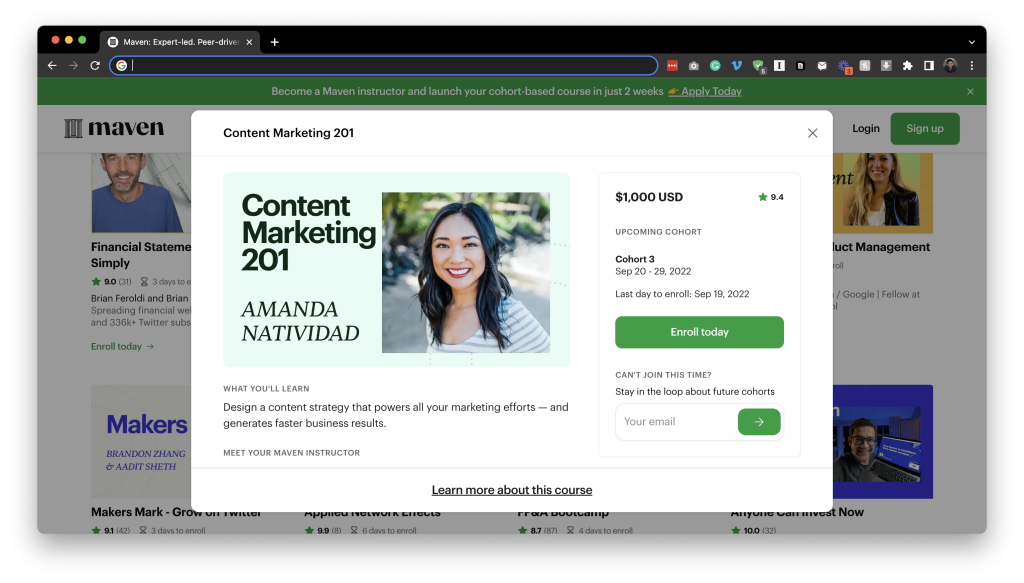The image size is (1024, 583).
Task: Open the camera screenshot extension
Action: coord(694,65)
